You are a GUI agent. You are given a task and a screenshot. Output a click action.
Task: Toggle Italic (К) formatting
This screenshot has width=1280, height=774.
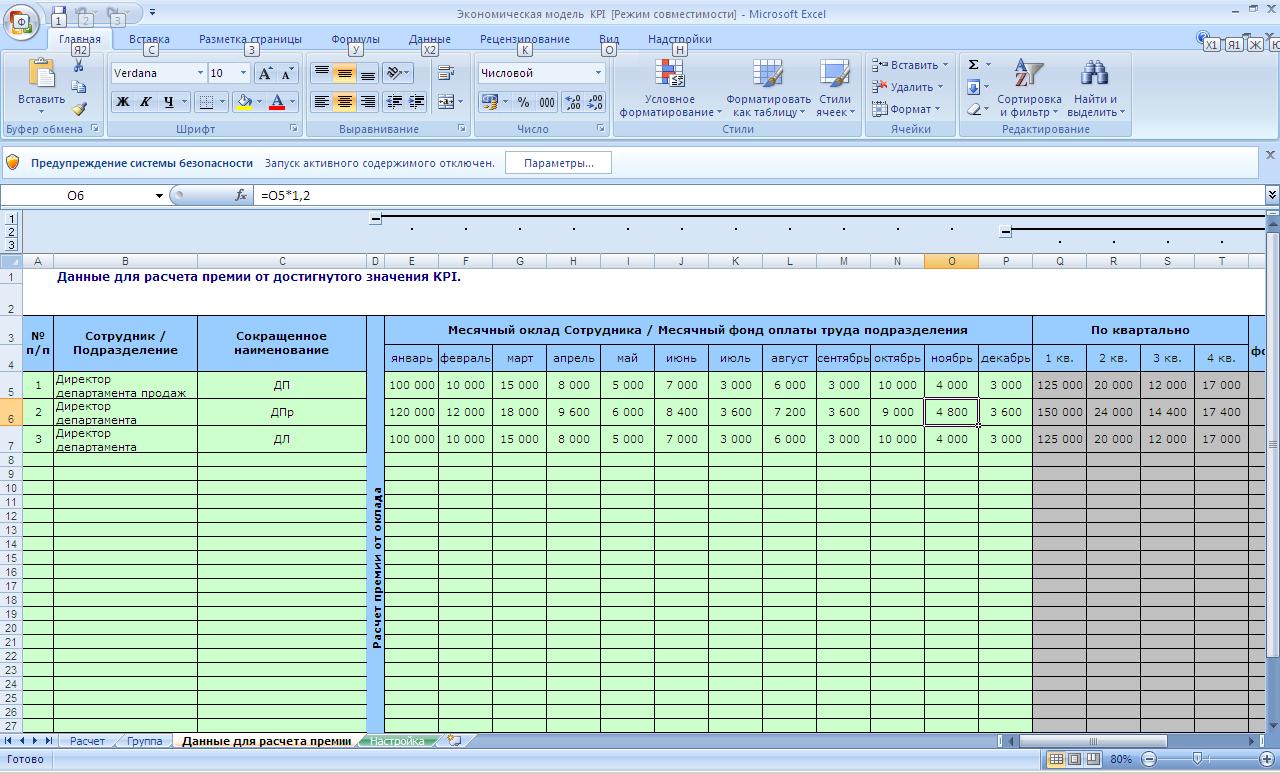point(145,101)
